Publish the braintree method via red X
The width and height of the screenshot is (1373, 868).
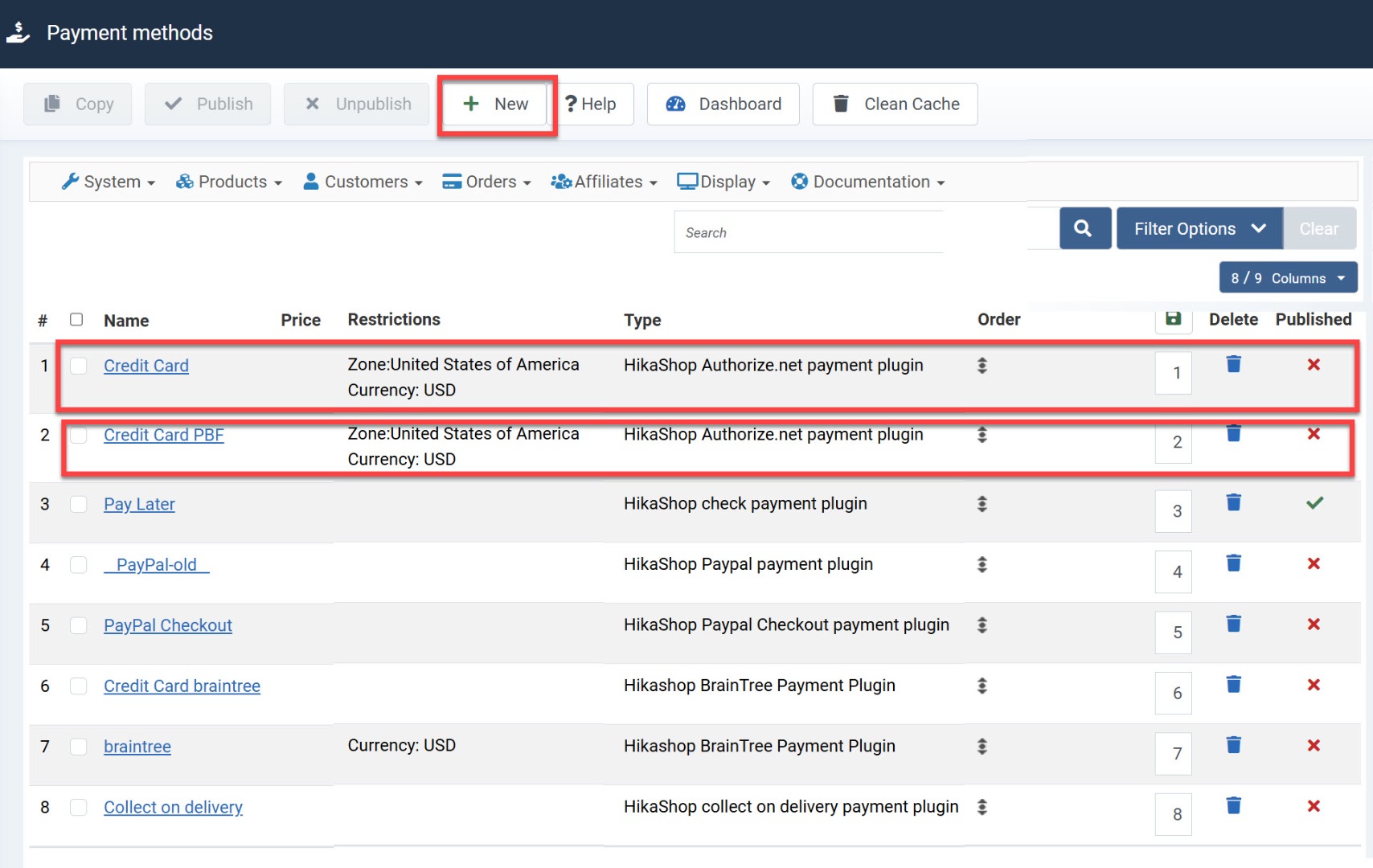1314,746
